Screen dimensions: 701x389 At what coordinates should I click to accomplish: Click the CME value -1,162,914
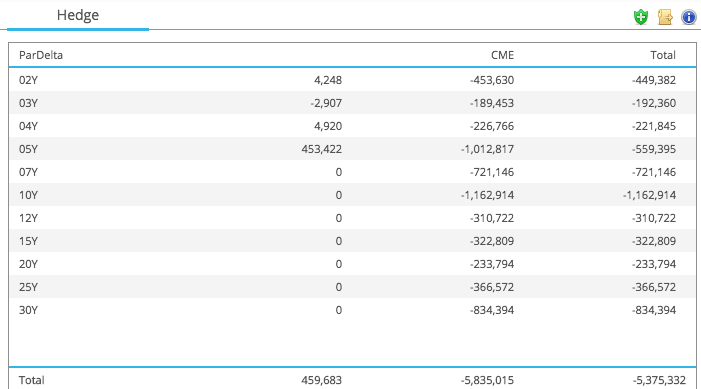click(x=487, y=195)
